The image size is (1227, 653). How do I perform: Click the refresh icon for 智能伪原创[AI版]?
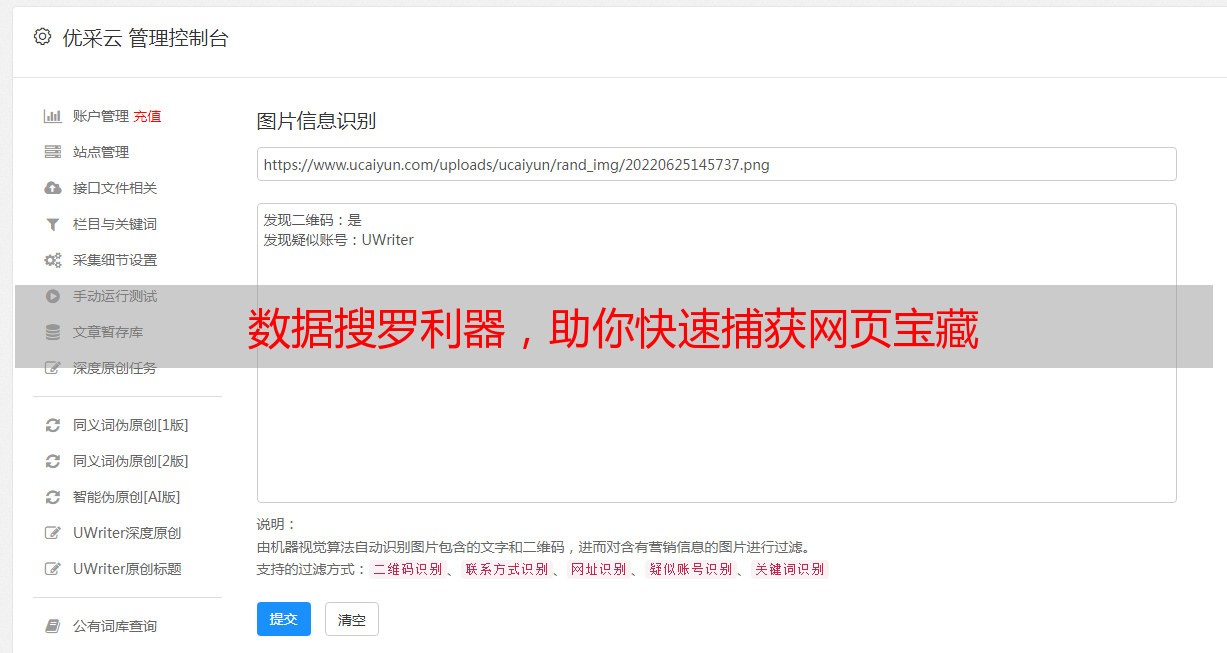[53, 497]
